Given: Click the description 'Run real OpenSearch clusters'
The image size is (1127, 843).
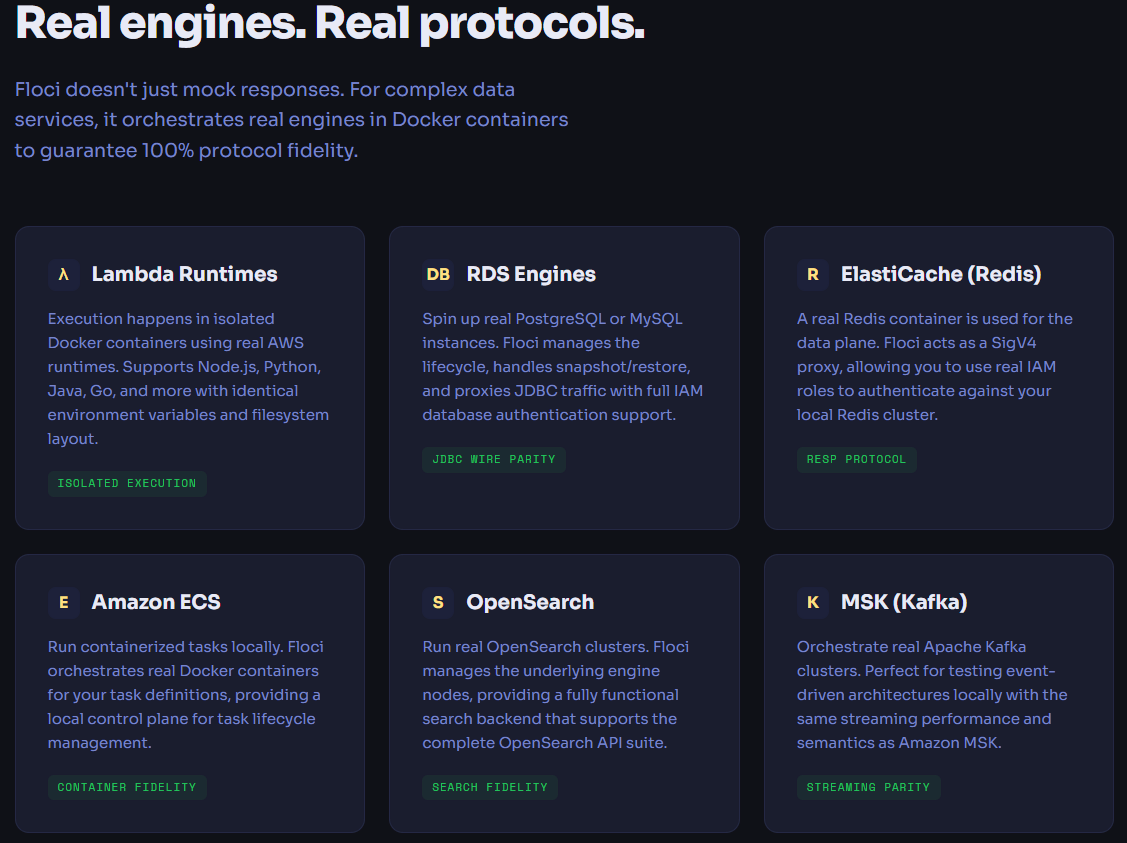Looking at the screenshot, I should (556, 694).
